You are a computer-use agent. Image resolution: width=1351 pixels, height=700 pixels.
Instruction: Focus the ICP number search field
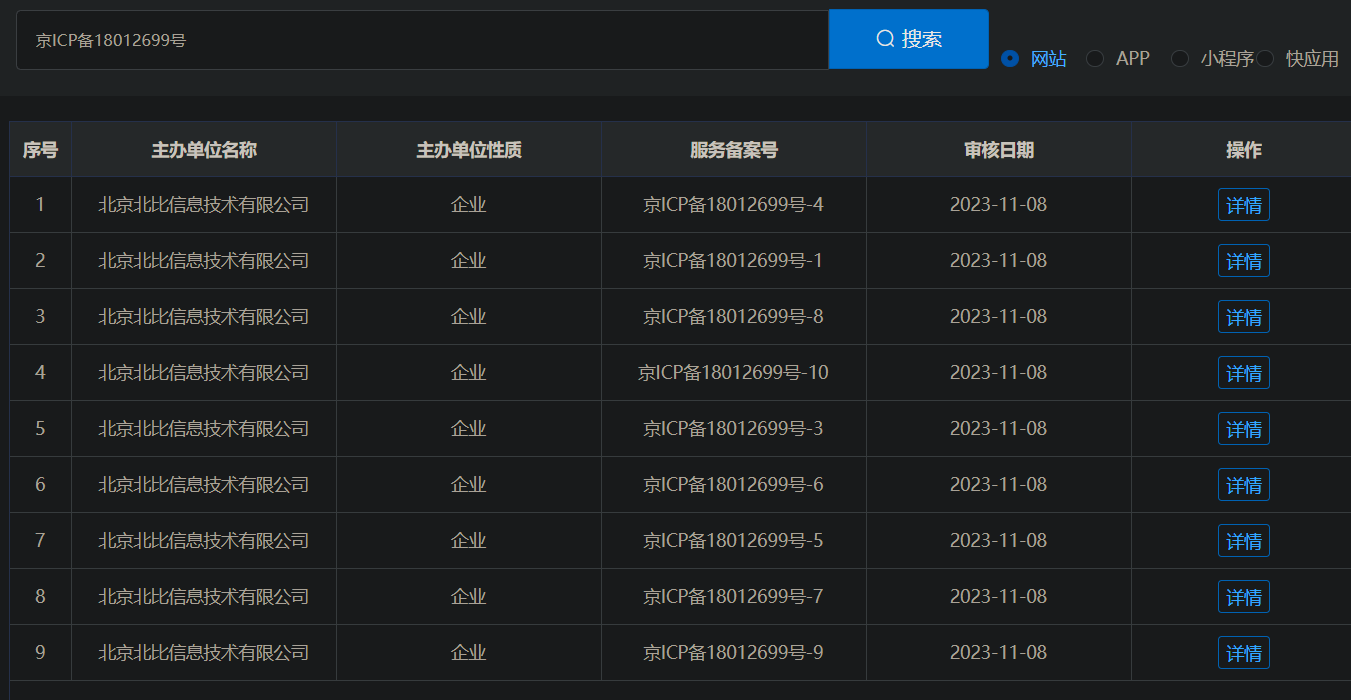tap(422, 40)
